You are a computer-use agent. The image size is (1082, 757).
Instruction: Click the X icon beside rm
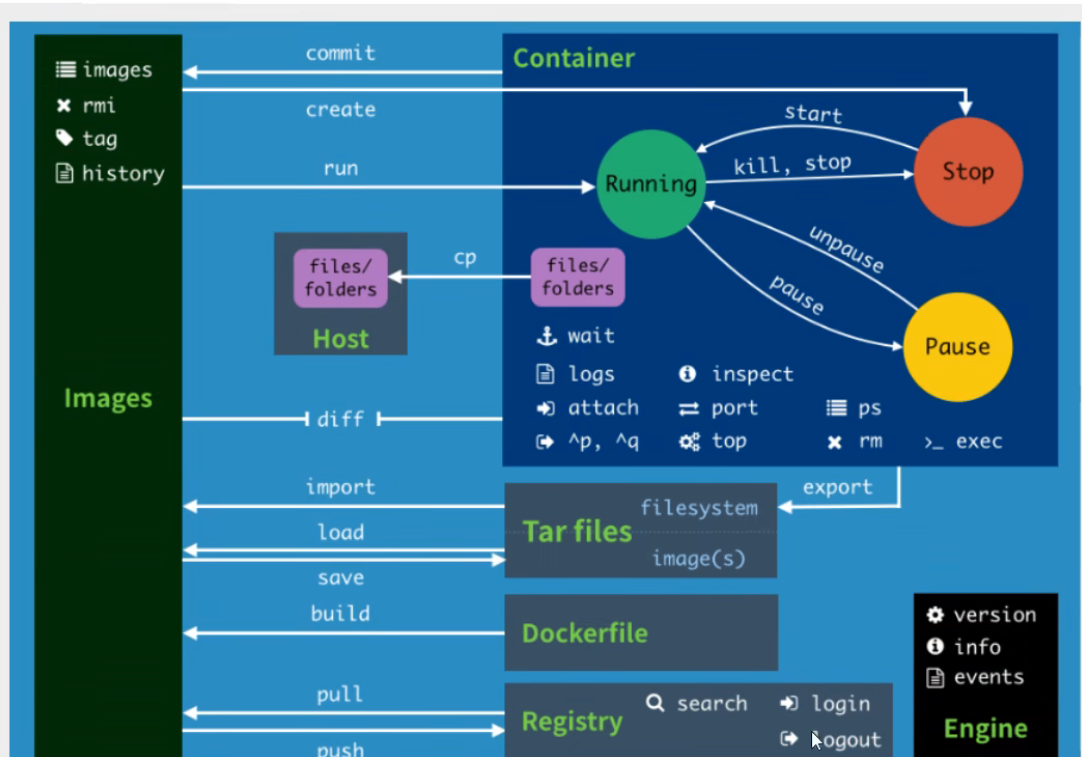pos(834,442)
